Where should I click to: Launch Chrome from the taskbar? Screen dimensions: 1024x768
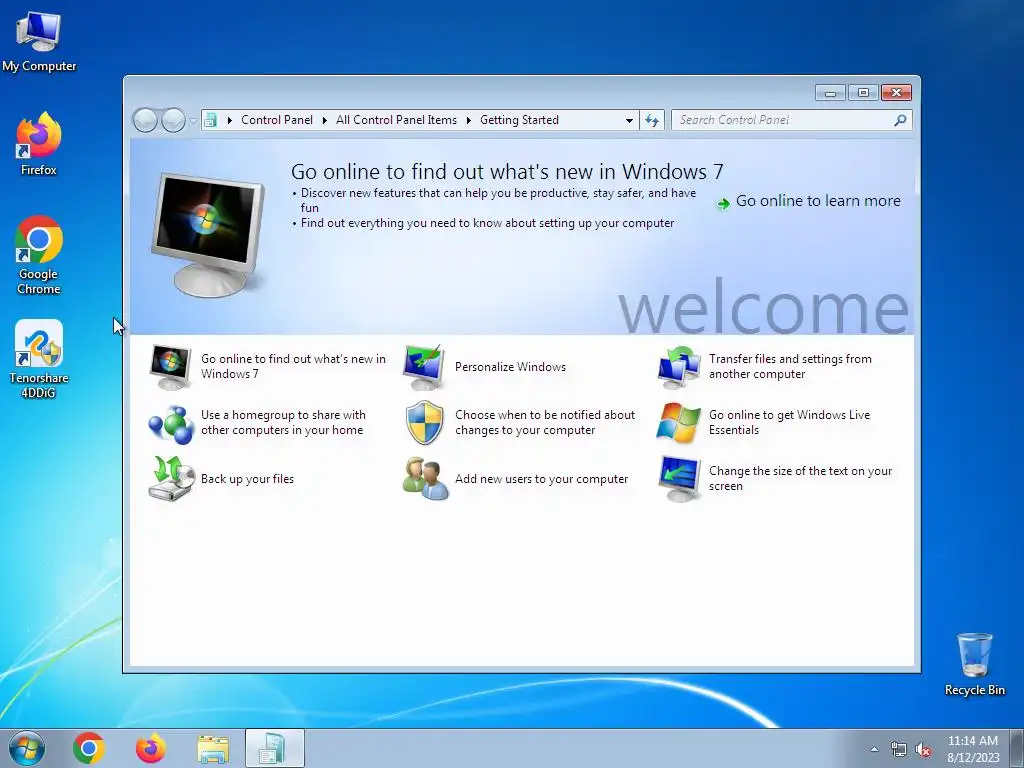click(89, 748)
